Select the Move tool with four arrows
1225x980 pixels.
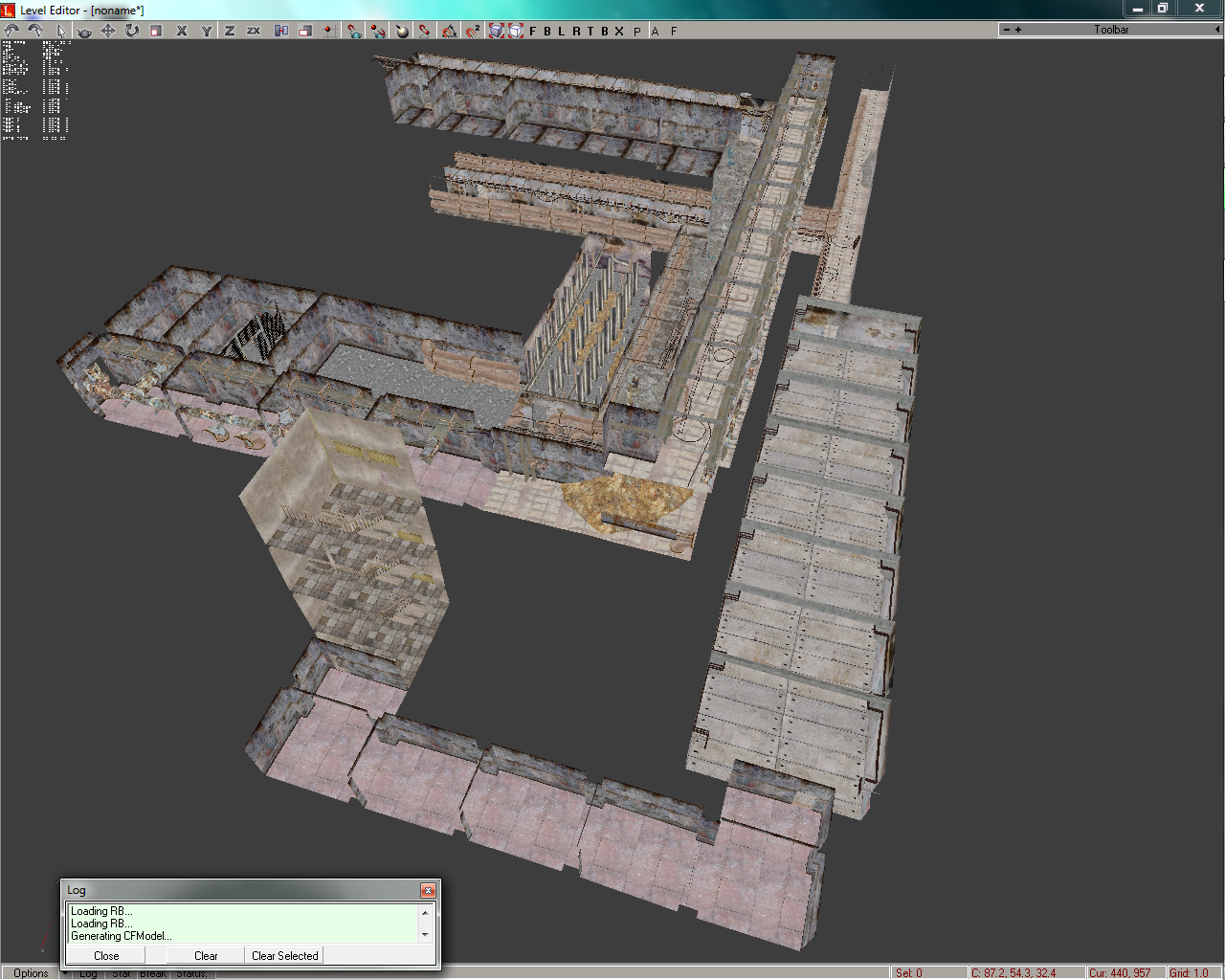tap(108, 31)
